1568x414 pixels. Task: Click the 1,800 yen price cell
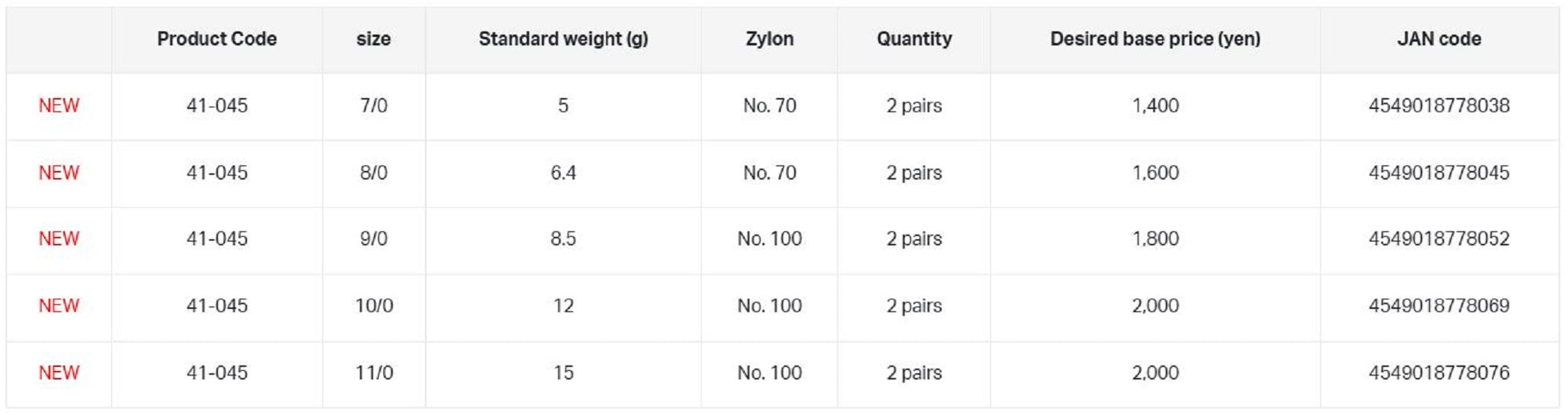point(1155,239)
